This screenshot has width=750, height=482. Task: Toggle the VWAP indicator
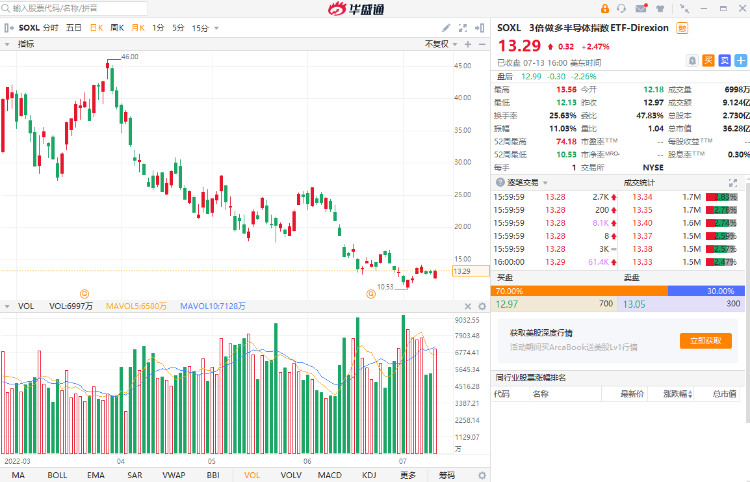point(174,475)
